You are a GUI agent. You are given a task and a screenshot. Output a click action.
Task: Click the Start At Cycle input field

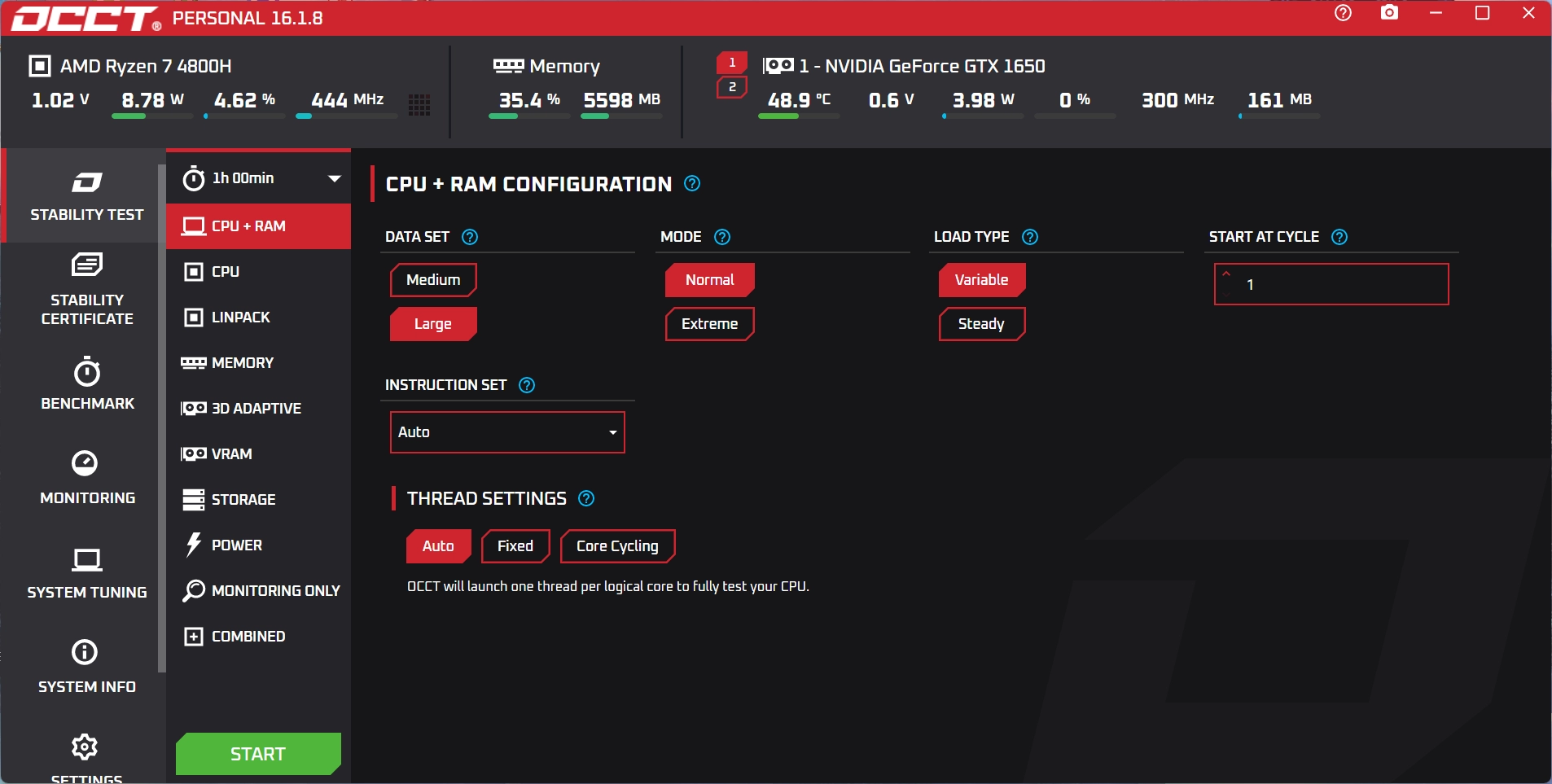(x=1331, y=284)
